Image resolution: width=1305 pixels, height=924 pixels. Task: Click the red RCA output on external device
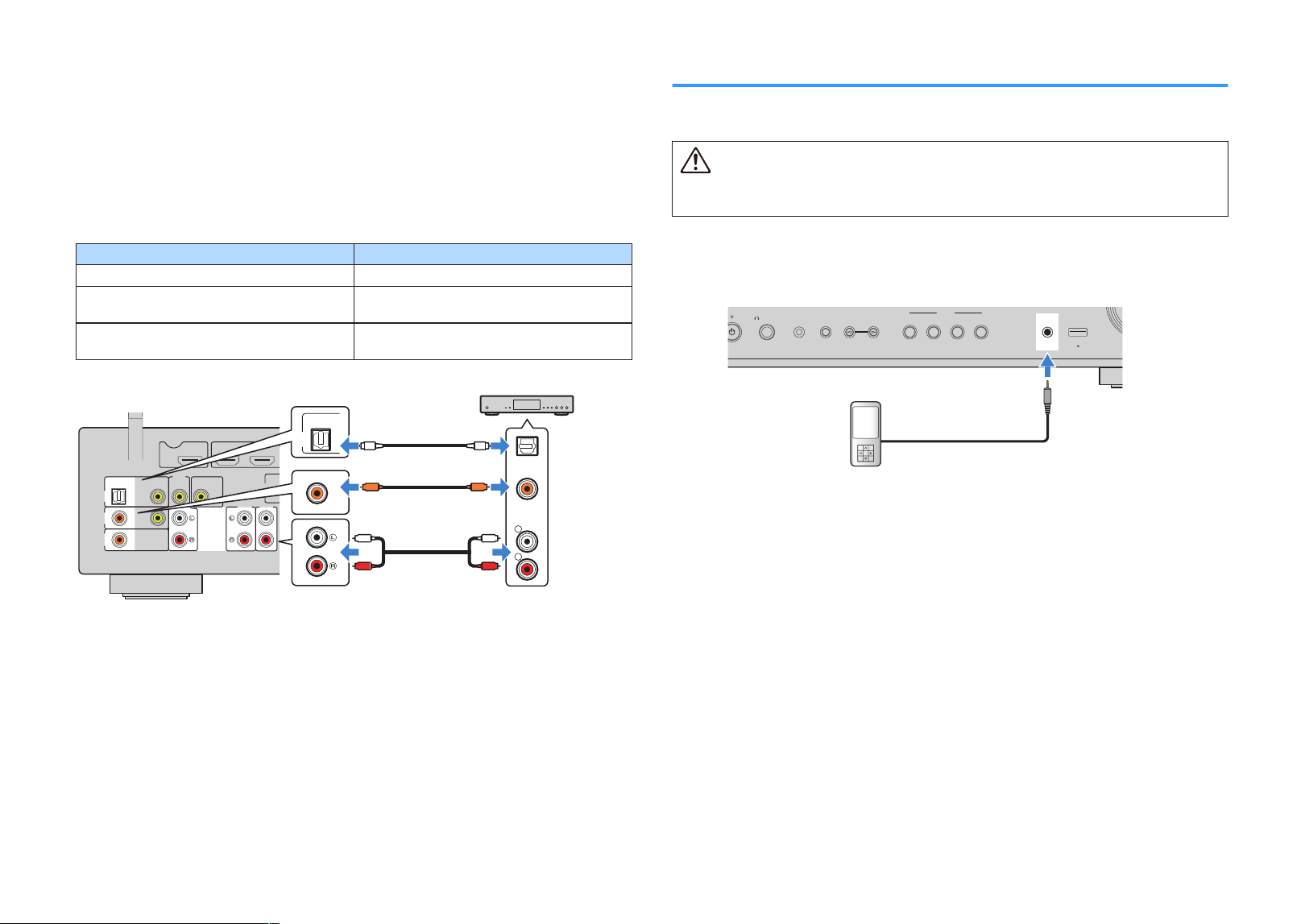point(527,570)
